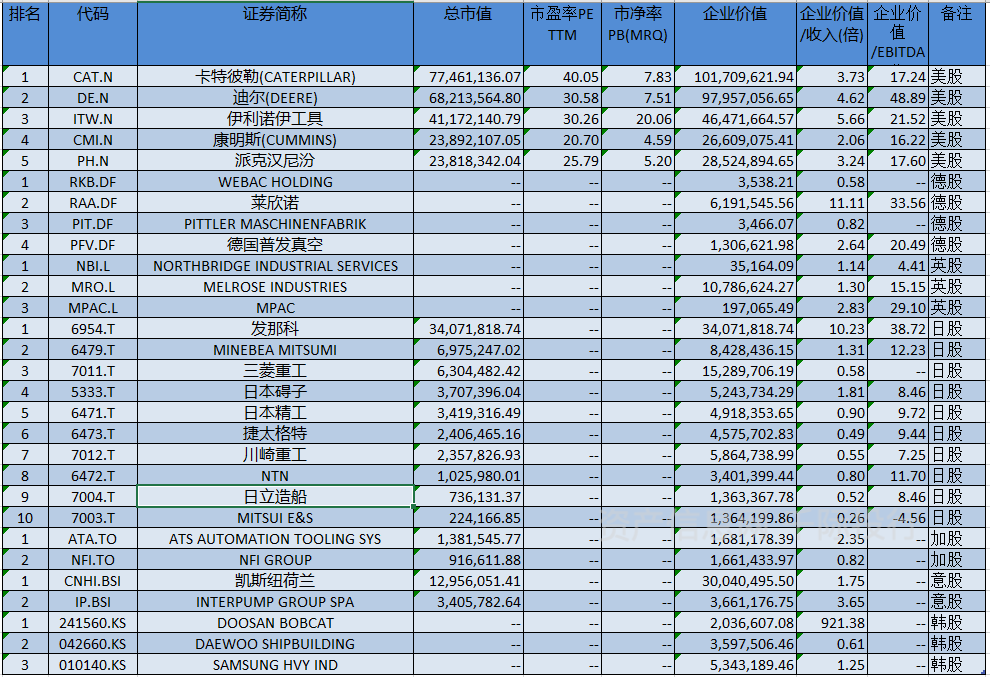Click the PITTLER MASCHINENFABRIK cell
This screenshot has height=677, width=990.
[x=275, y=224]
